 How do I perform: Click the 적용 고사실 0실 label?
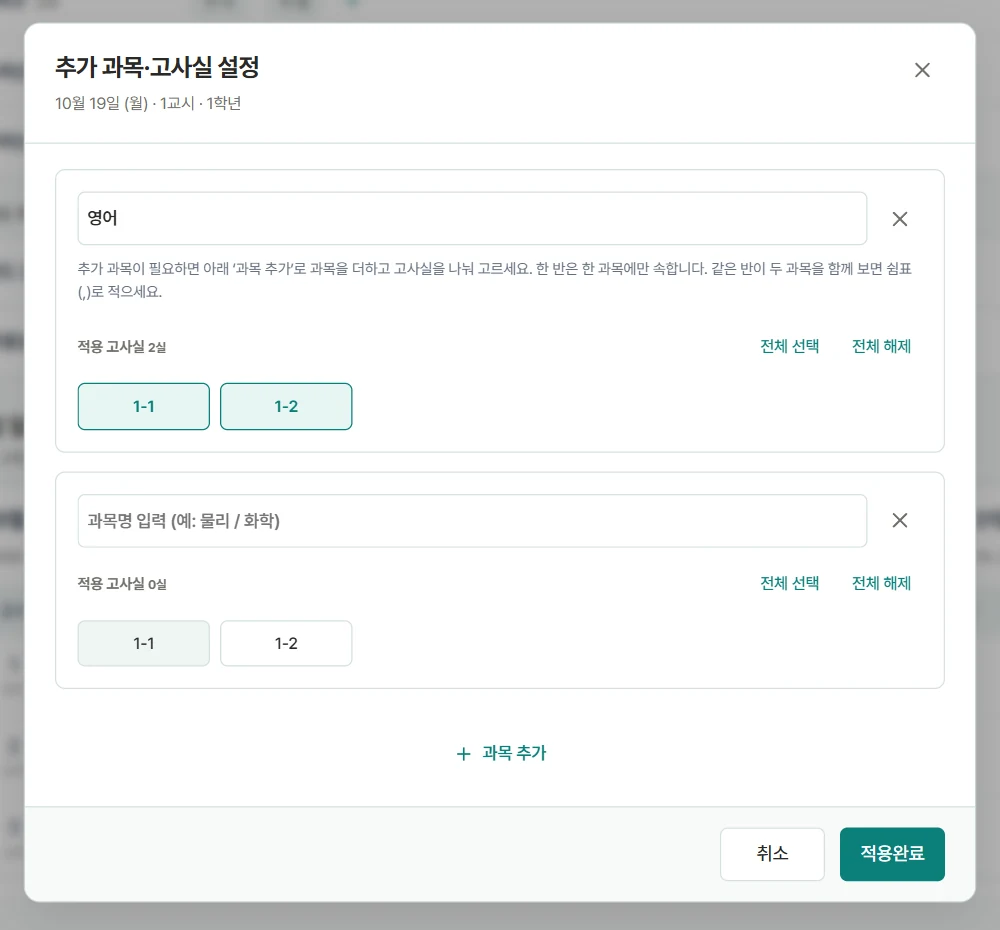[122, 584]
